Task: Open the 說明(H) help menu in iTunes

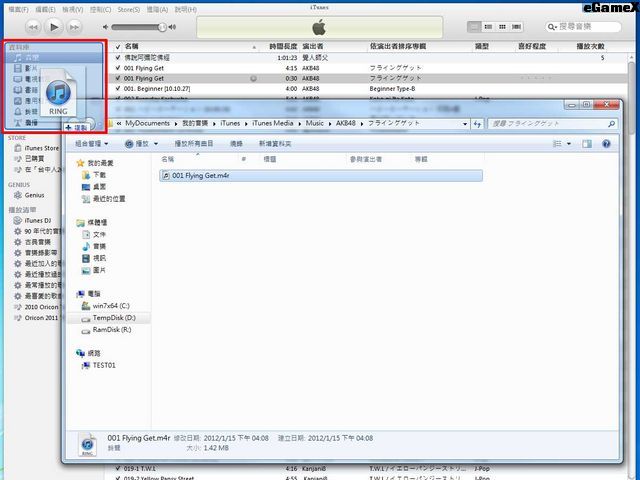Action: pyautogui.click(x=186, y=9)
